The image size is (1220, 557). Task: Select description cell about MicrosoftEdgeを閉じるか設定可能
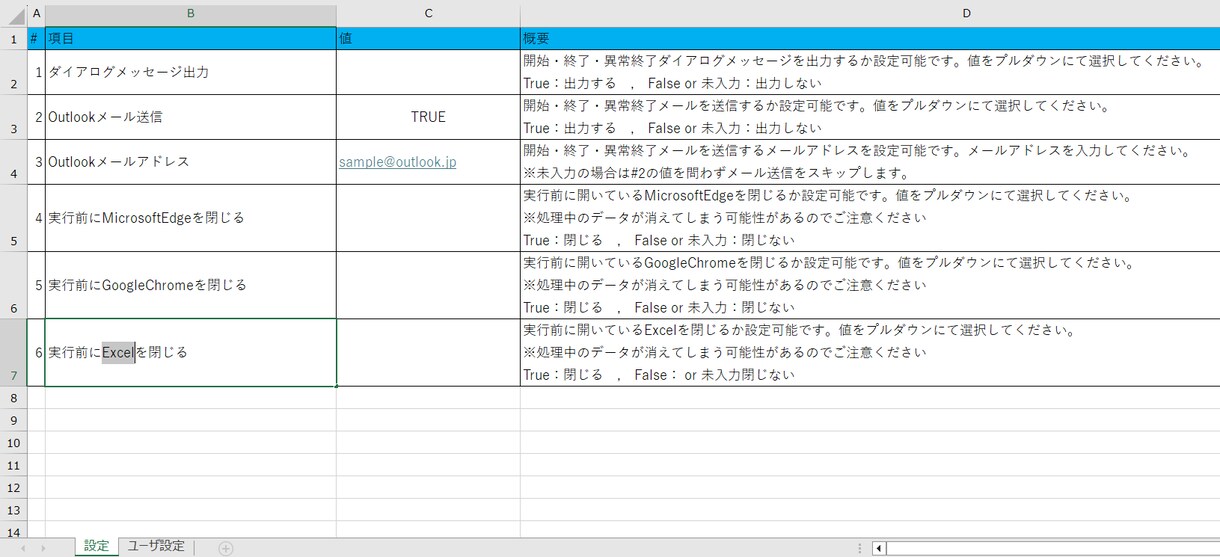(x=870, y=218)
